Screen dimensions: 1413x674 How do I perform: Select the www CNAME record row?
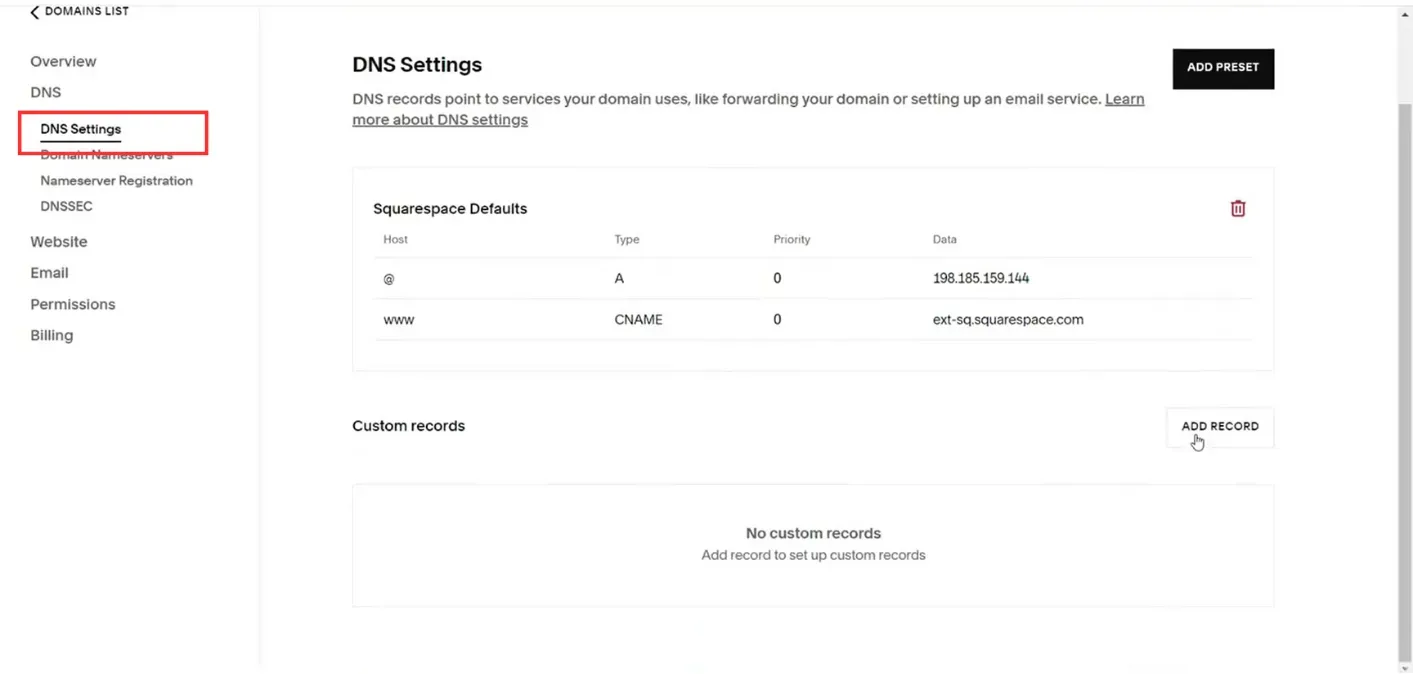813,320
